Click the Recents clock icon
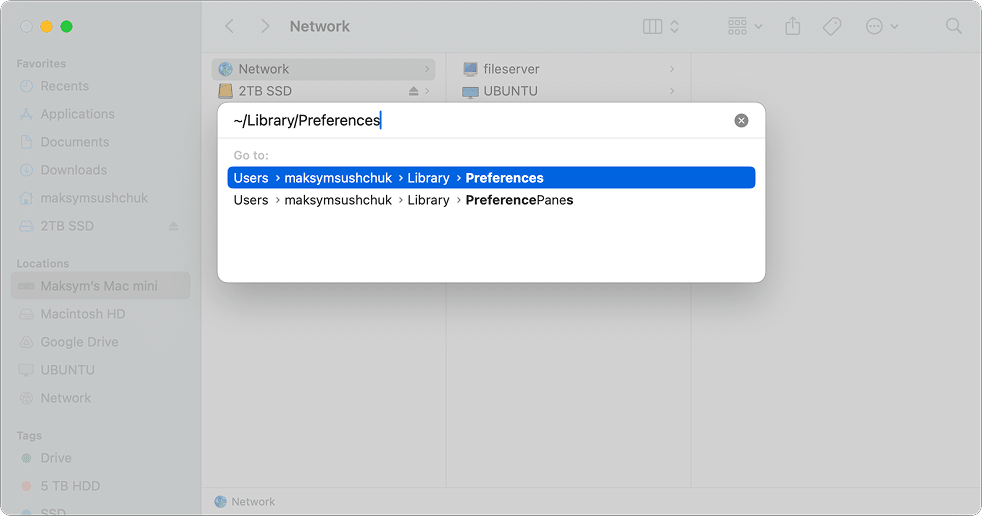 tap(26, 86)
